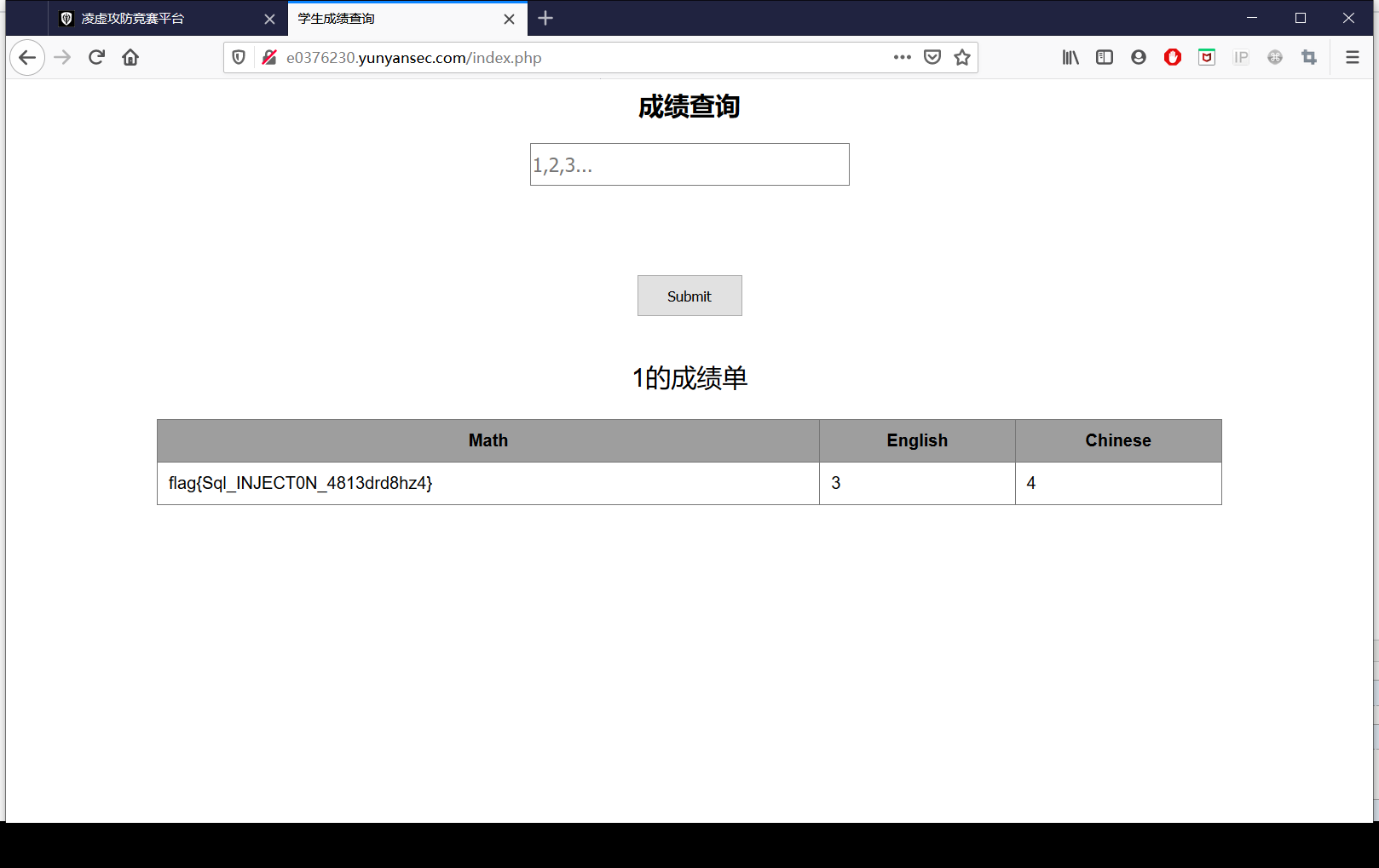Maximize the Firefox window

pyautogui.click(x=1301, y=18)
